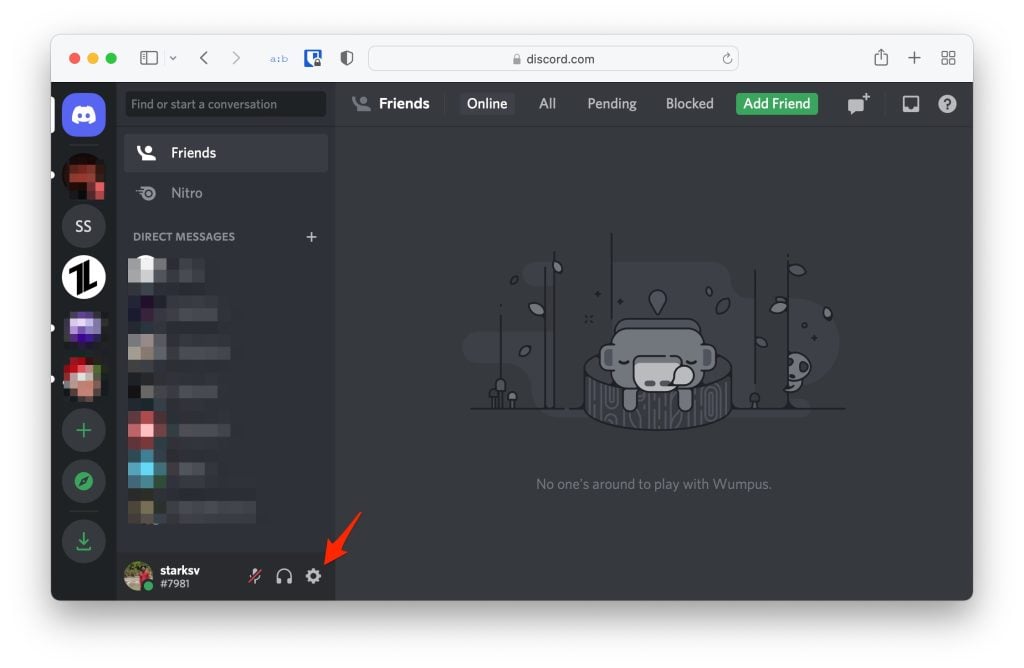
Task: Go back in Safari
Action: point(204,58)
